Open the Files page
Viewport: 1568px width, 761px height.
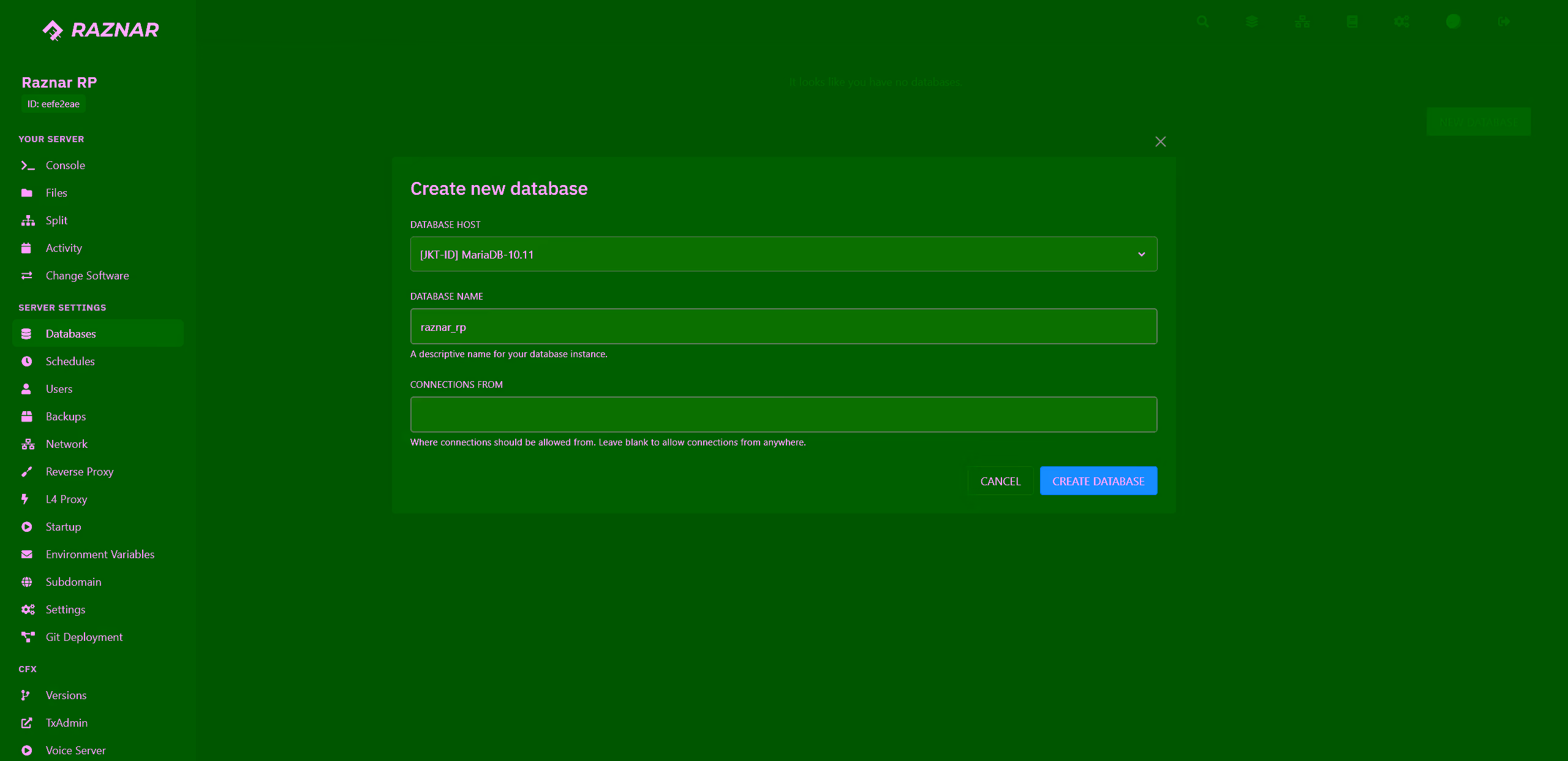pyautogui.click(x=98, y=193)
